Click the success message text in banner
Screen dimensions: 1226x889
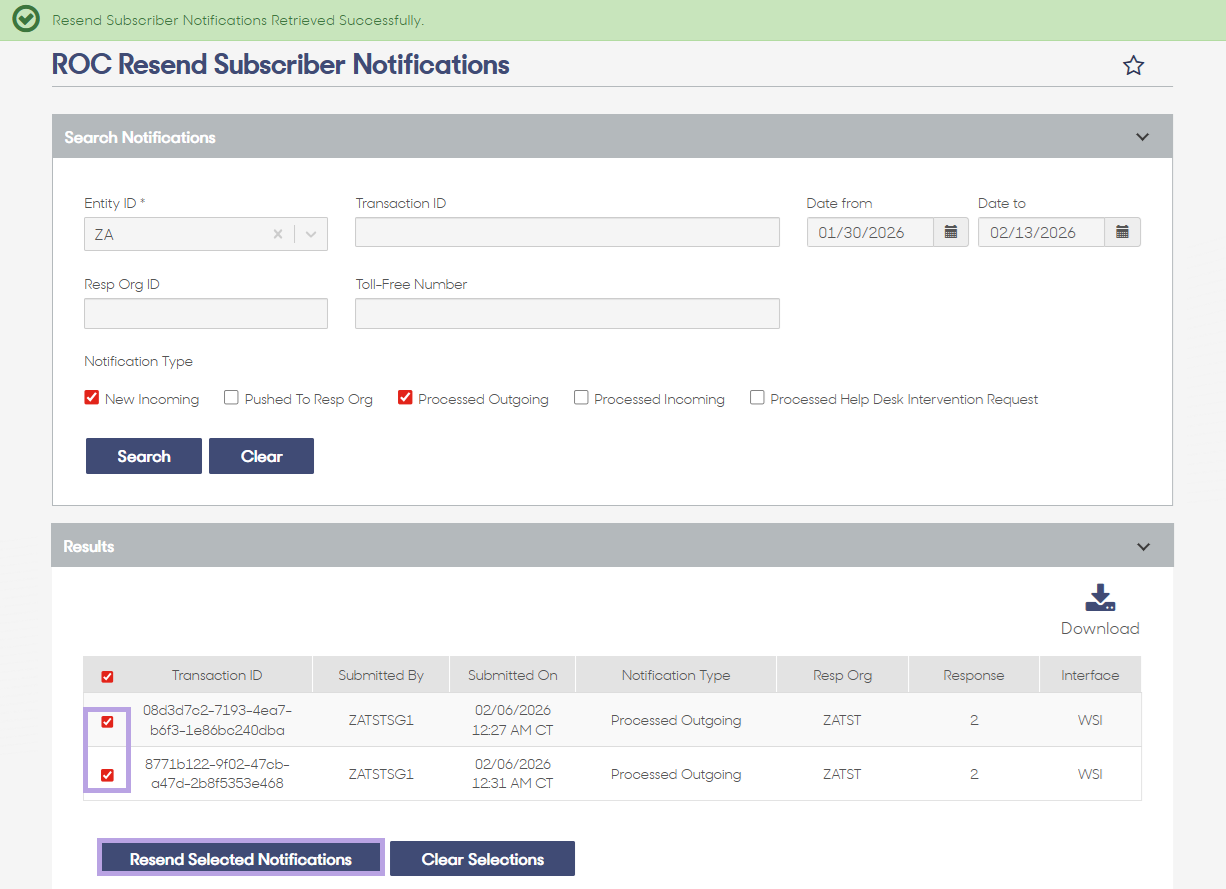[x=238, y=20]
